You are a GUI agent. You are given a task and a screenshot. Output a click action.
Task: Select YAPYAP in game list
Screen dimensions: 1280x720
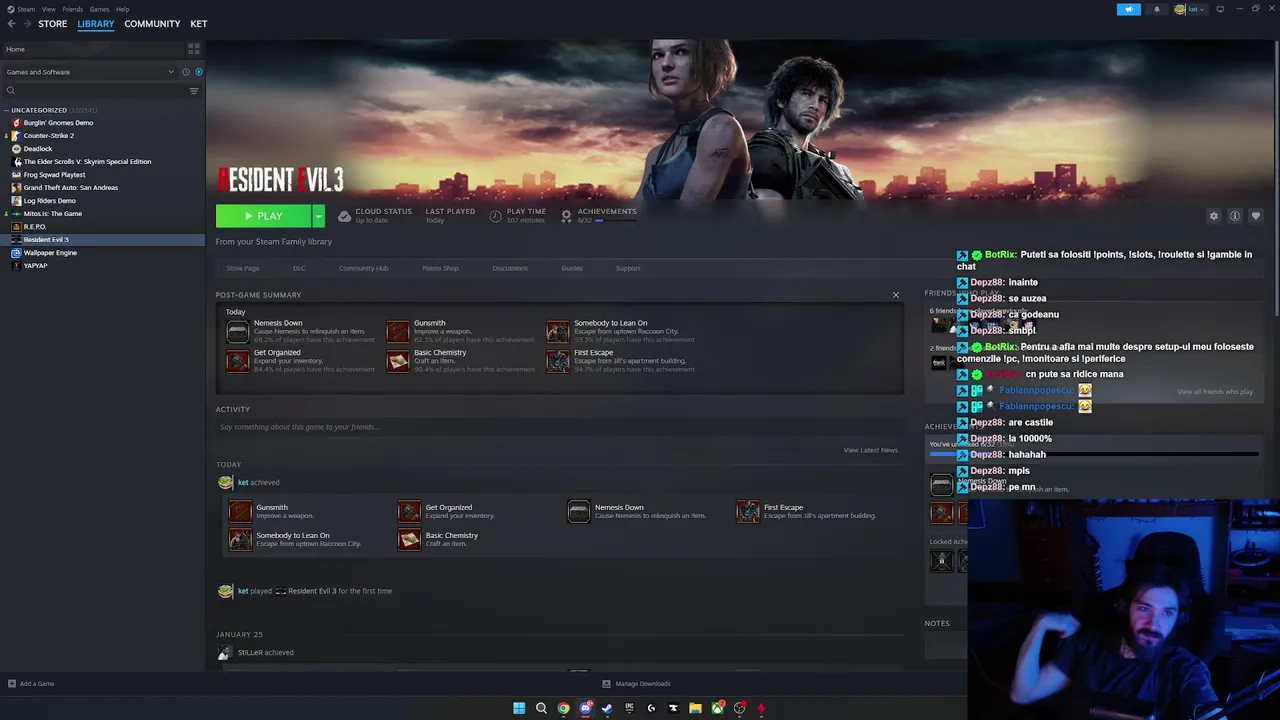(35, 265)
